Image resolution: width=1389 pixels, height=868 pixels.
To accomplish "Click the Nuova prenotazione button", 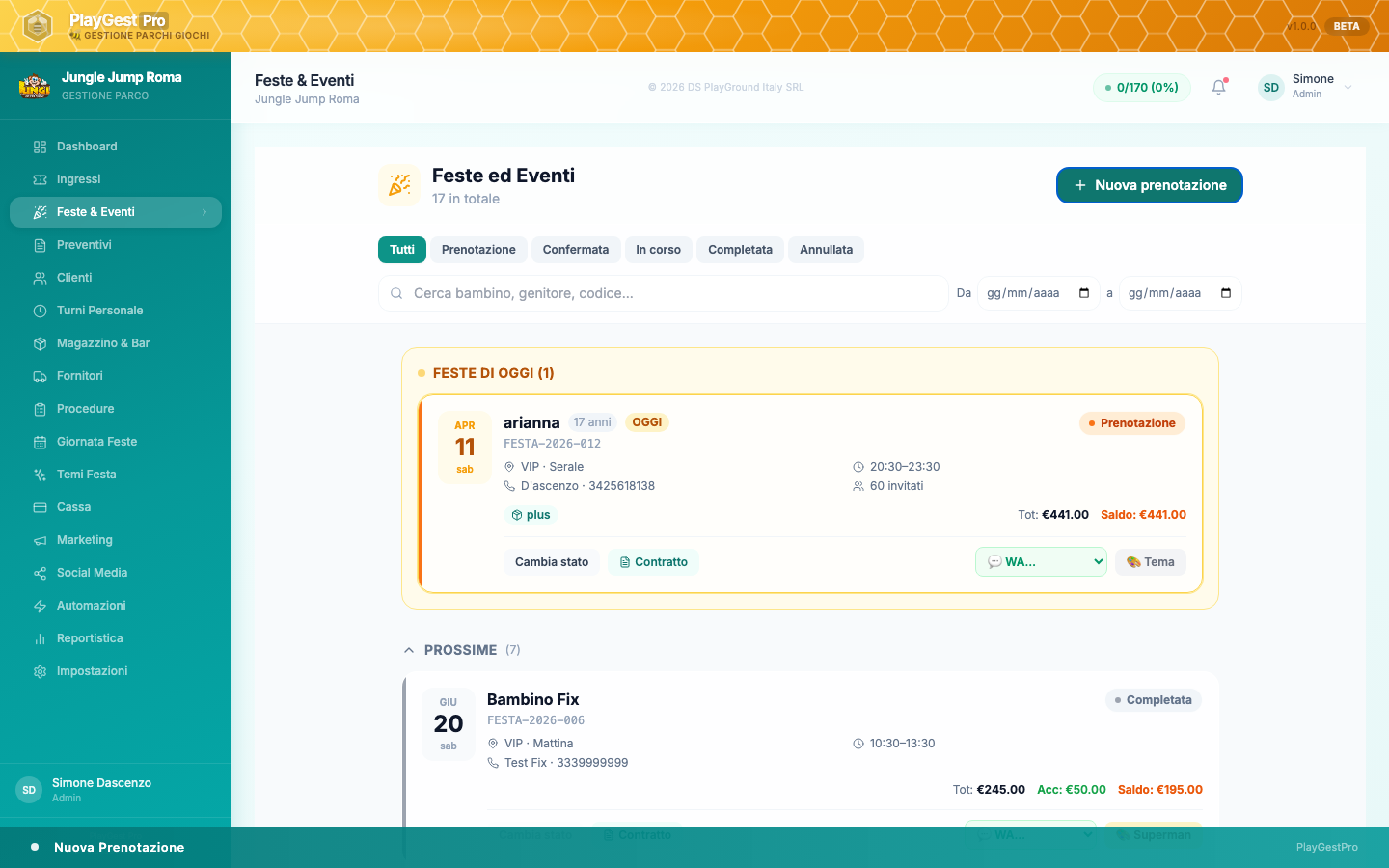I will pos(1149,185).
